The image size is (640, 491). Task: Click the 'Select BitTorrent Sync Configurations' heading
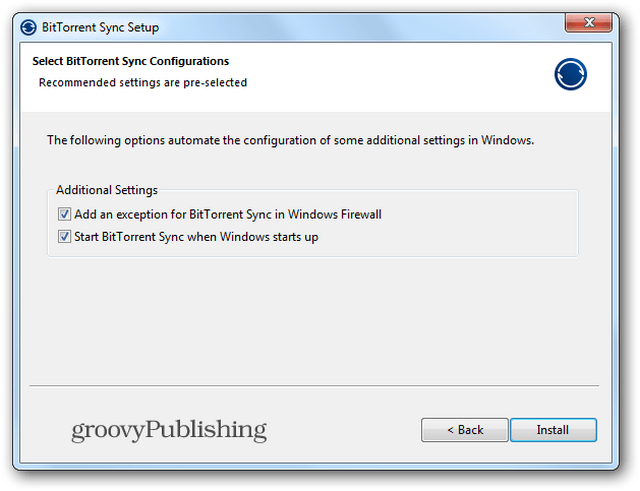pyautogui.click(x=131, y=61)
